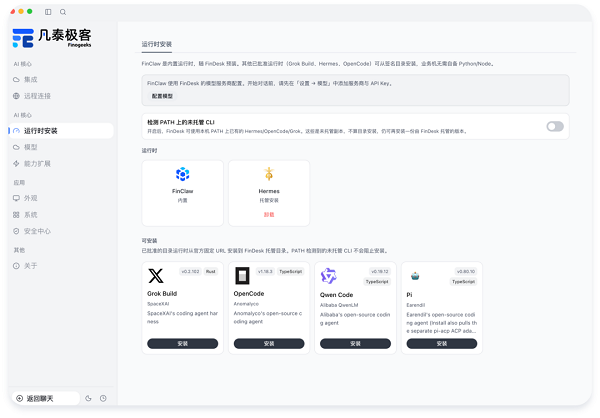Click the TypeScript badge on Pi card
The width and height of the screenshot is (600, 418).
[463, 282]
